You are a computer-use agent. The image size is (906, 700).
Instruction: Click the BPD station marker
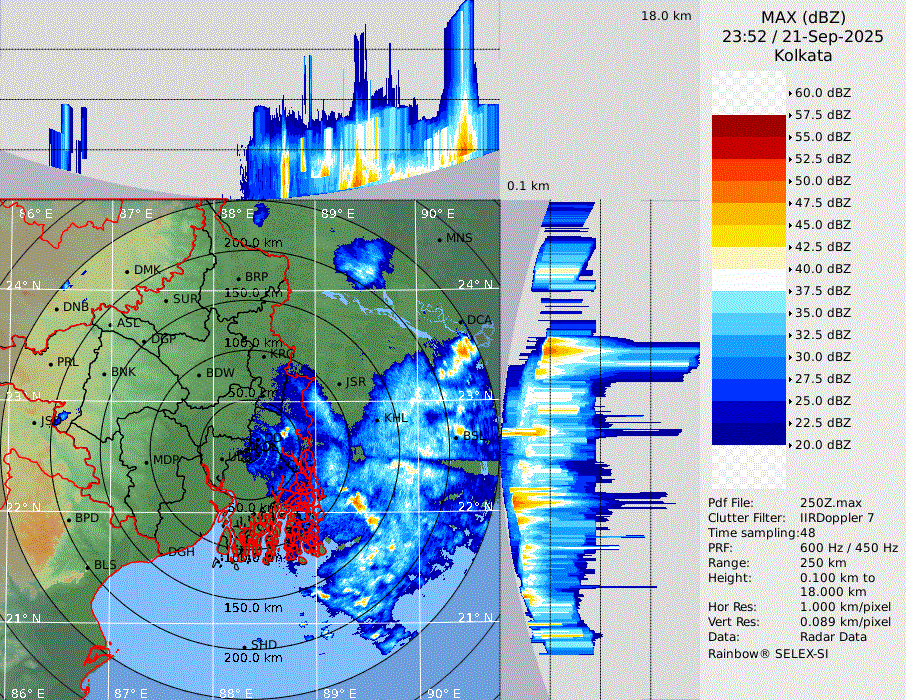pos(69,519)
